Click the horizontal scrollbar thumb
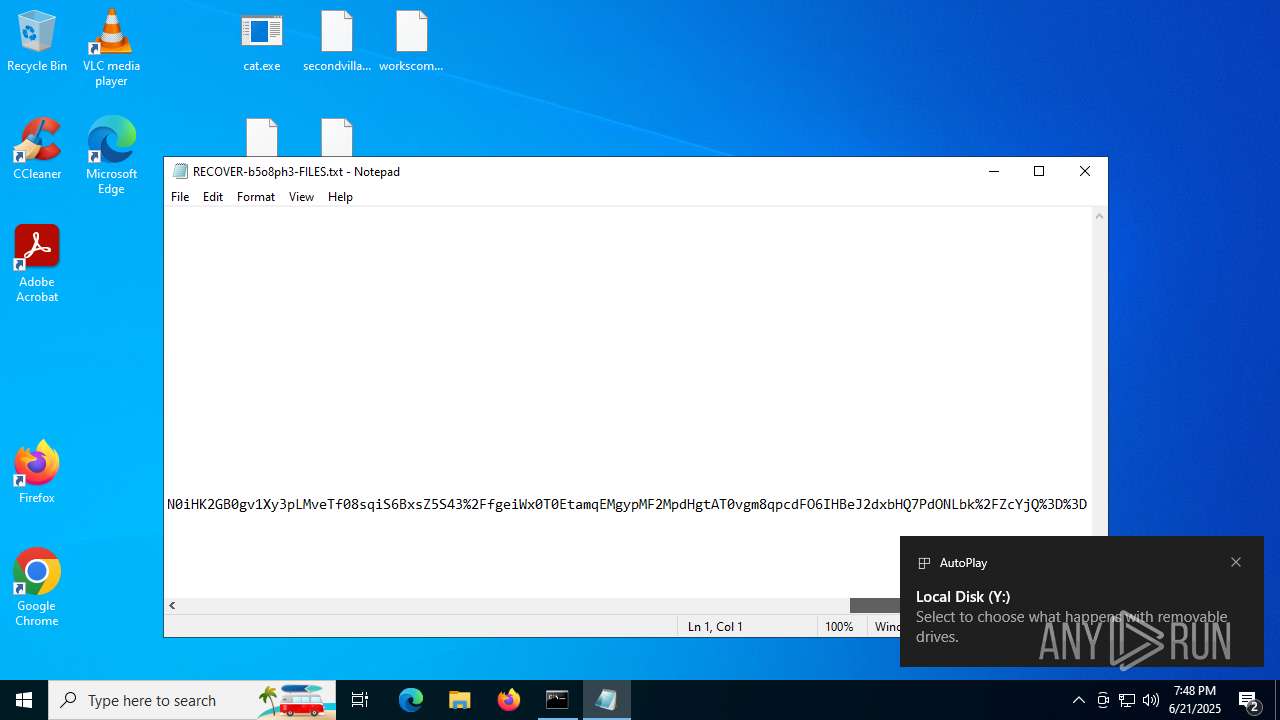The height and width of the screenshot is (720, 1280). 875,605
